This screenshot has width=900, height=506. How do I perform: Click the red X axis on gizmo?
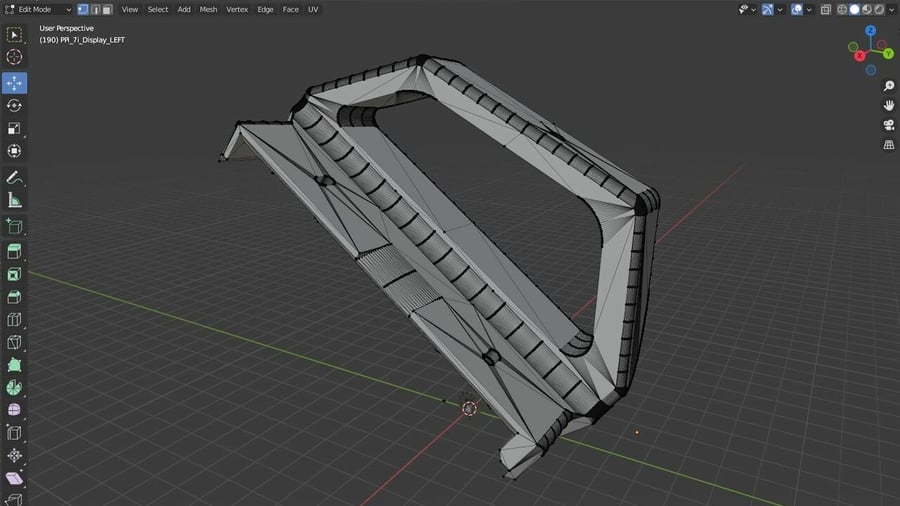[x=860, y=56]
